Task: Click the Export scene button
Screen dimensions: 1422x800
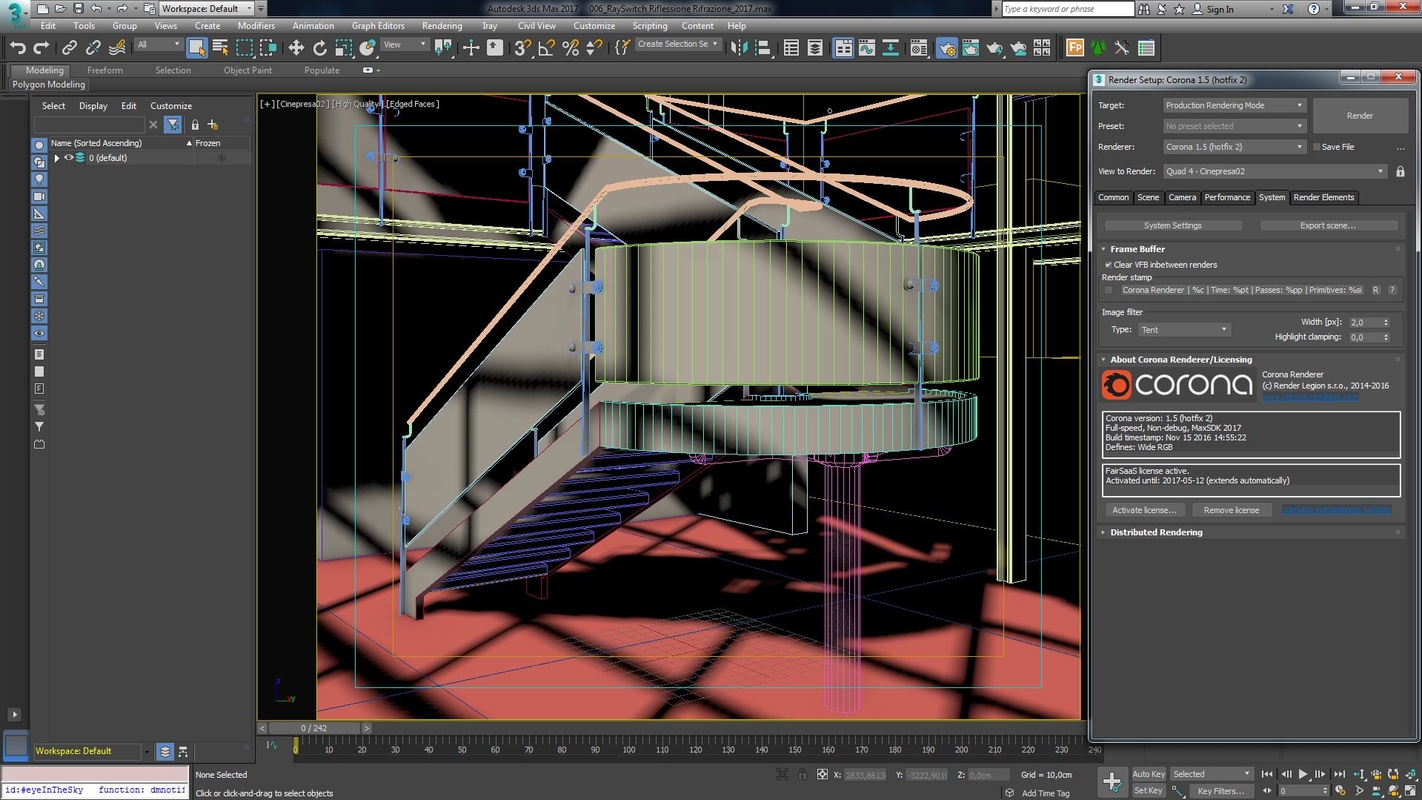Action: pos(1328,226)
